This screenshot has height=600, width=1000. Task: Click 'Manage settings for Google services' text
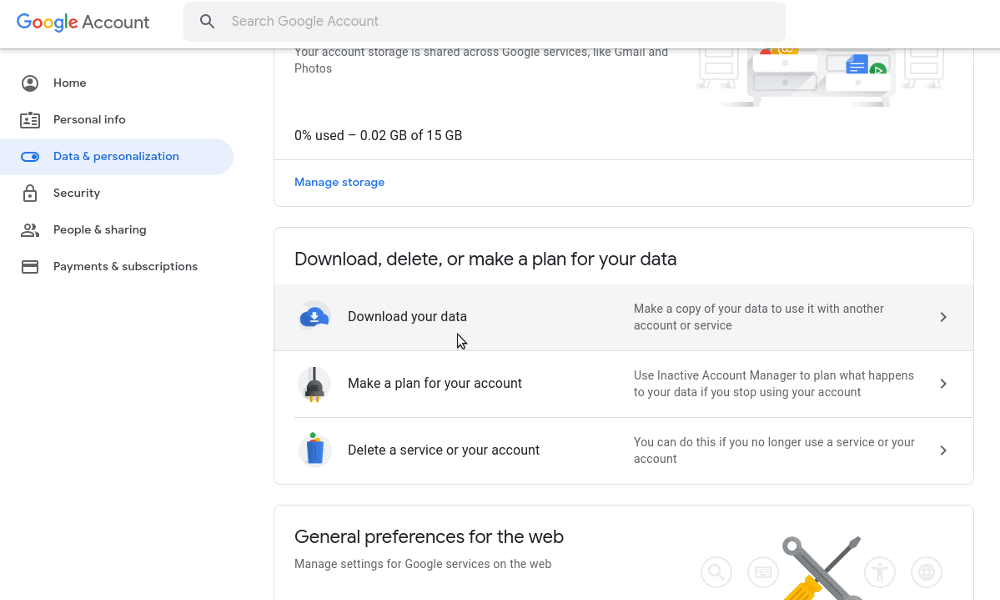click(423, 564)
